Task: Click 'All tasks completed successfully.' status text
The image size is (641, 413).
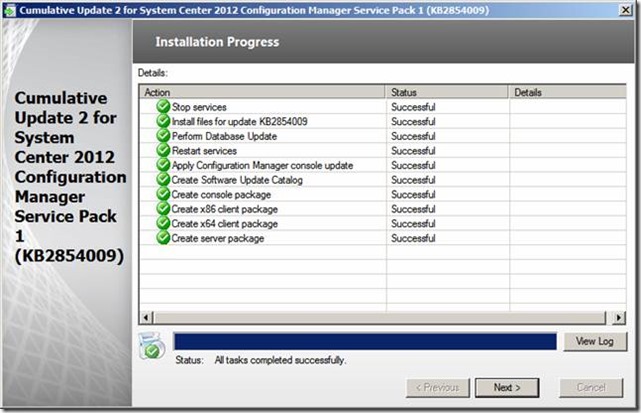Action: tap(280, 360)
